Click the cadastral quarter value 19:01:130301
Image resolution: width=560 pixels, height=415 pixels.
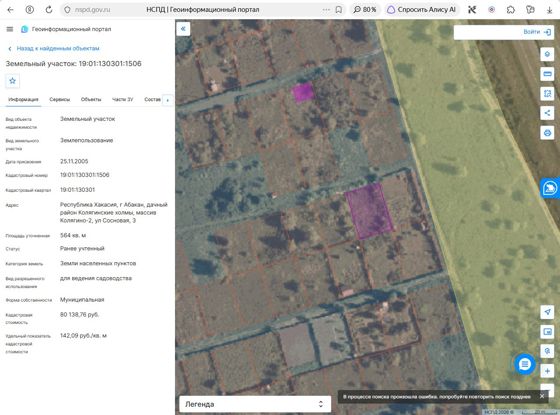pyautogui.click(x=78, y=190)
